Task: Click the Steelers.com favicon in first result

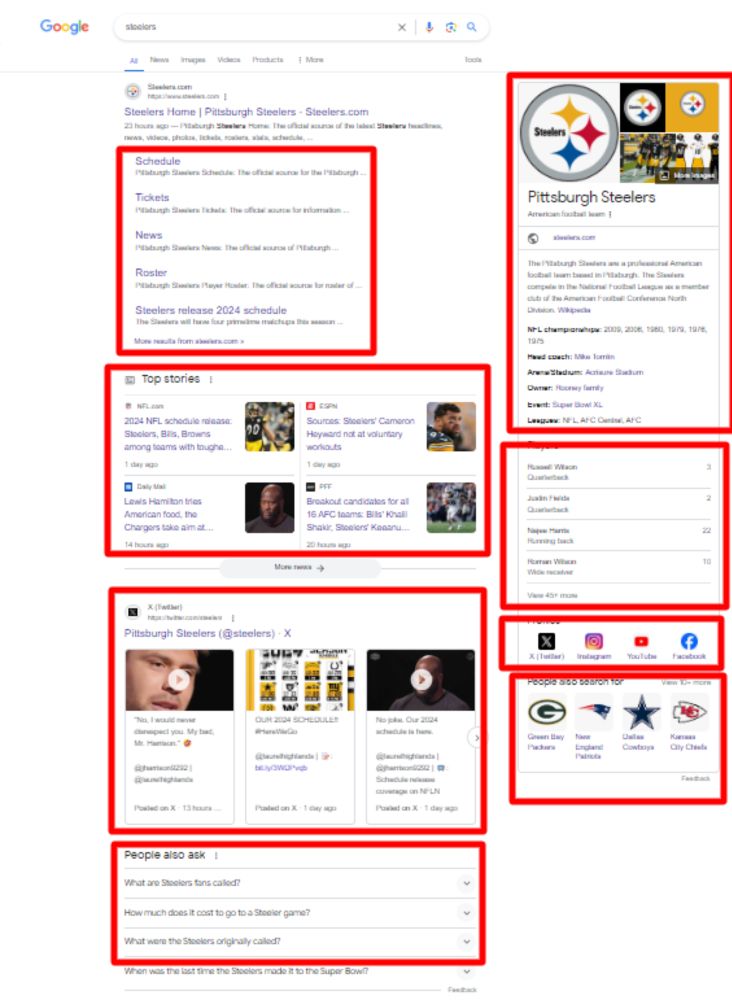Action: (x=133, y=91)
